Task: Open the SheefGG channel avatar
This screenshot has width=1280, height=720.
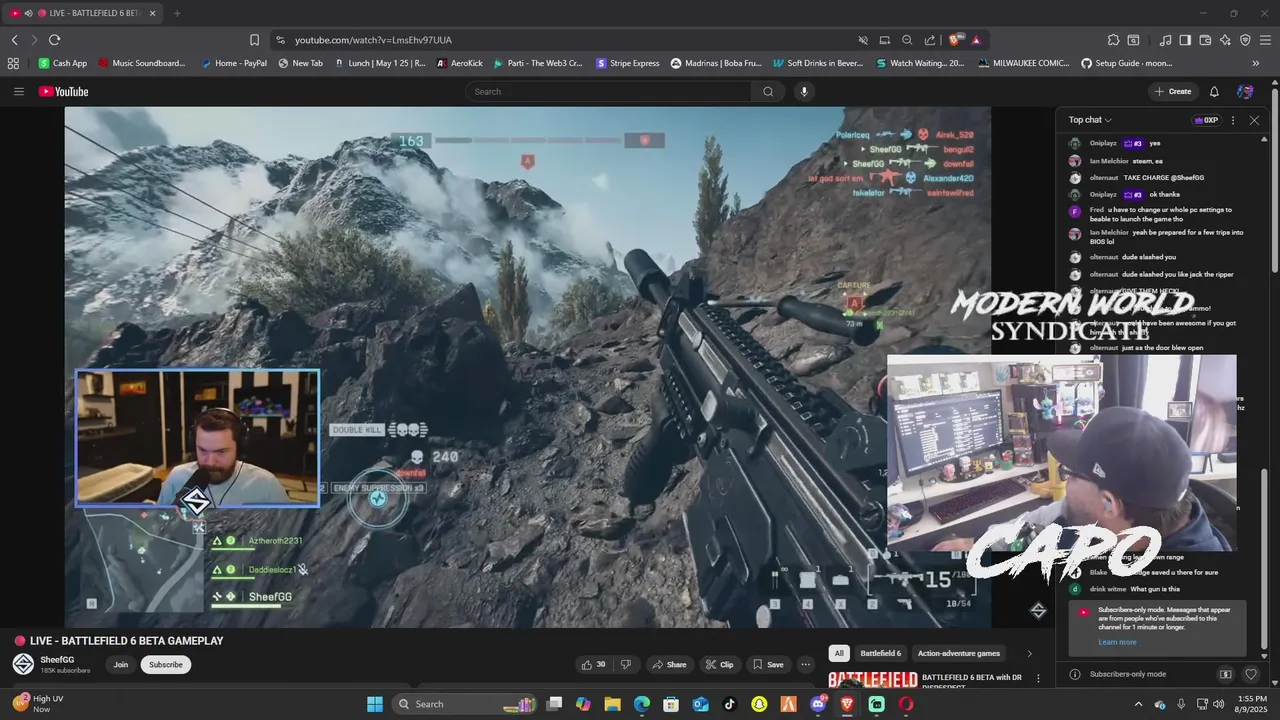Action: tap(23, 664)
